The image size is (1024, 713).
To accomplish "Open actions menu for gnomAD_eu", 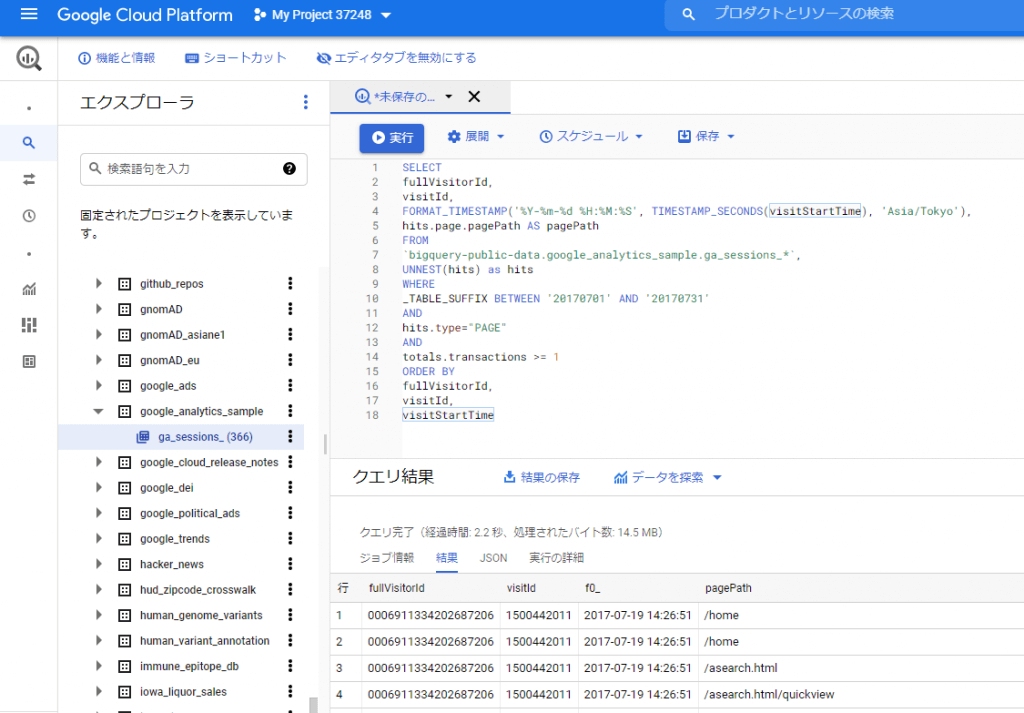I will (x=290, y=360).
